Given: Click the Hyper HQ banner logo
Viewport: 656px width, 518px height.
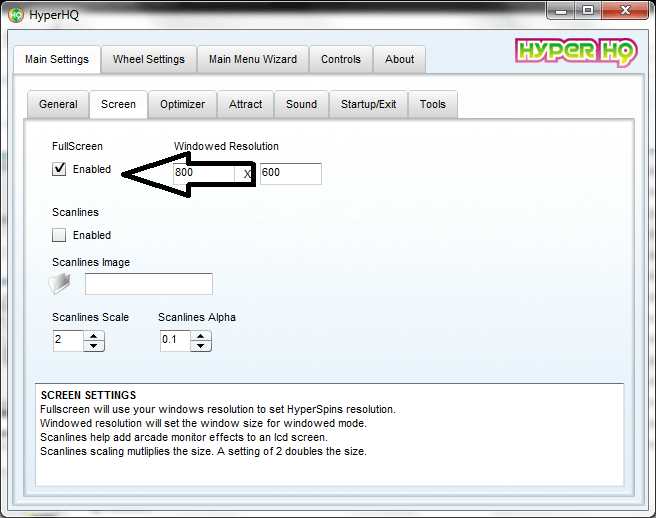Looking at the screenshot, I should (576, 52).
